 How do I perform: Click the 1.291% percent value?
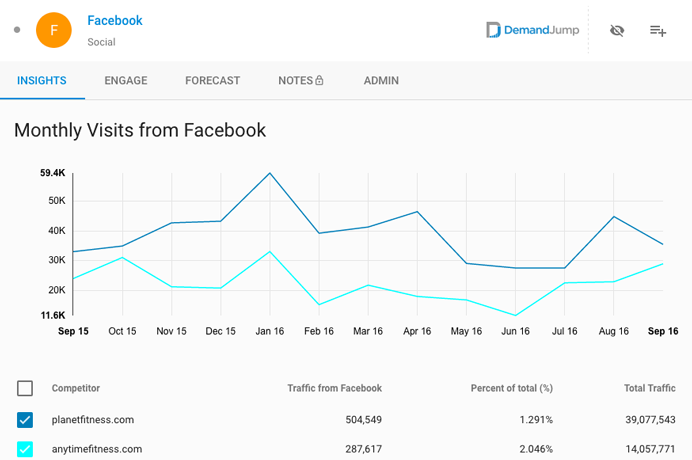click(x=536, y=420)
